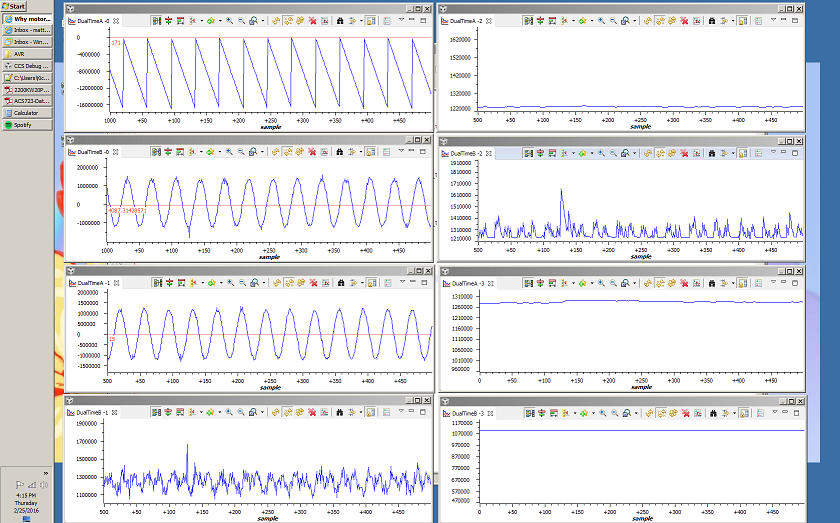This screenshot has height=523, width=840.
Task: Click the zoom out icon in DualTimeA -1 graph
Action: [x=243, y=282]
